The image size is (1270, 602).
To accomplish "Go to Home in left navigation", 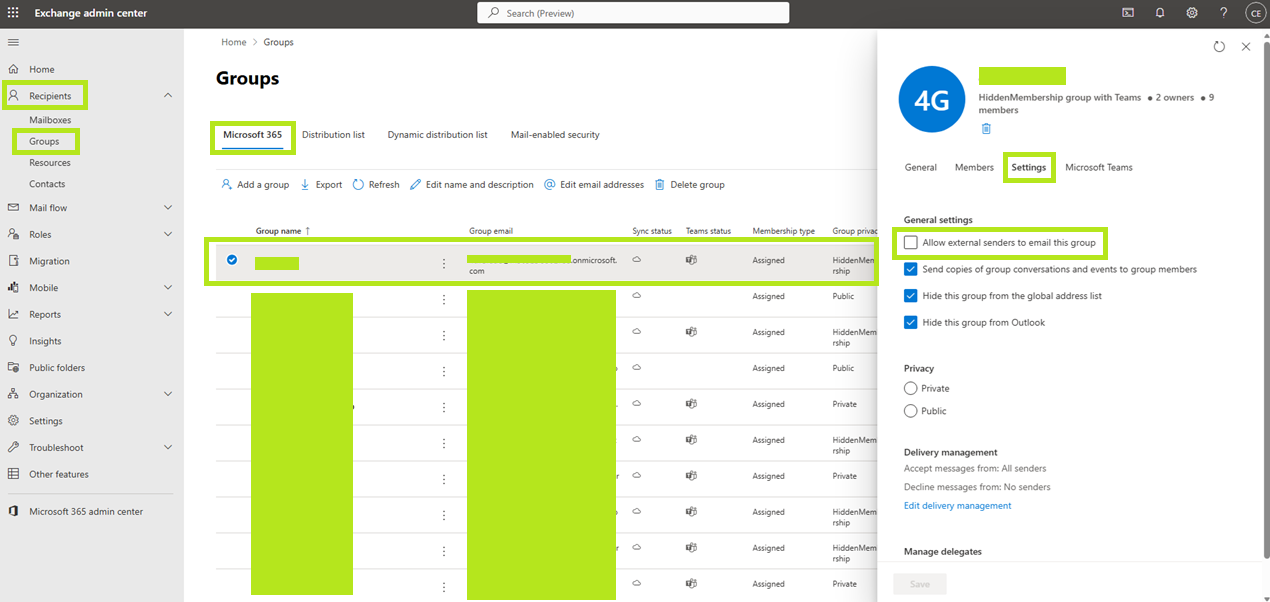I will (x=42, y=69).
